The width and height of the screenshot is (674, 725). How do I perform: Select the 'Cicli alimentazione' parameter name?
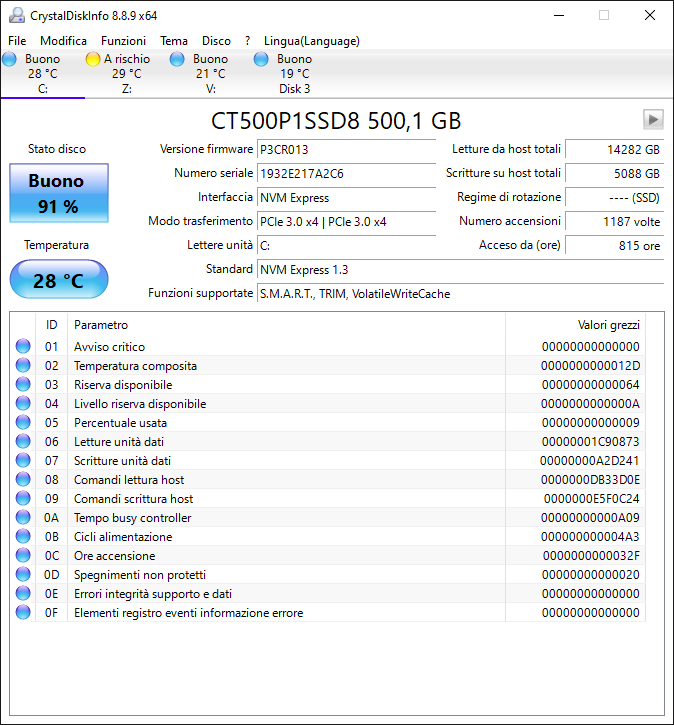pyautogui.click(x=123, y=536)
